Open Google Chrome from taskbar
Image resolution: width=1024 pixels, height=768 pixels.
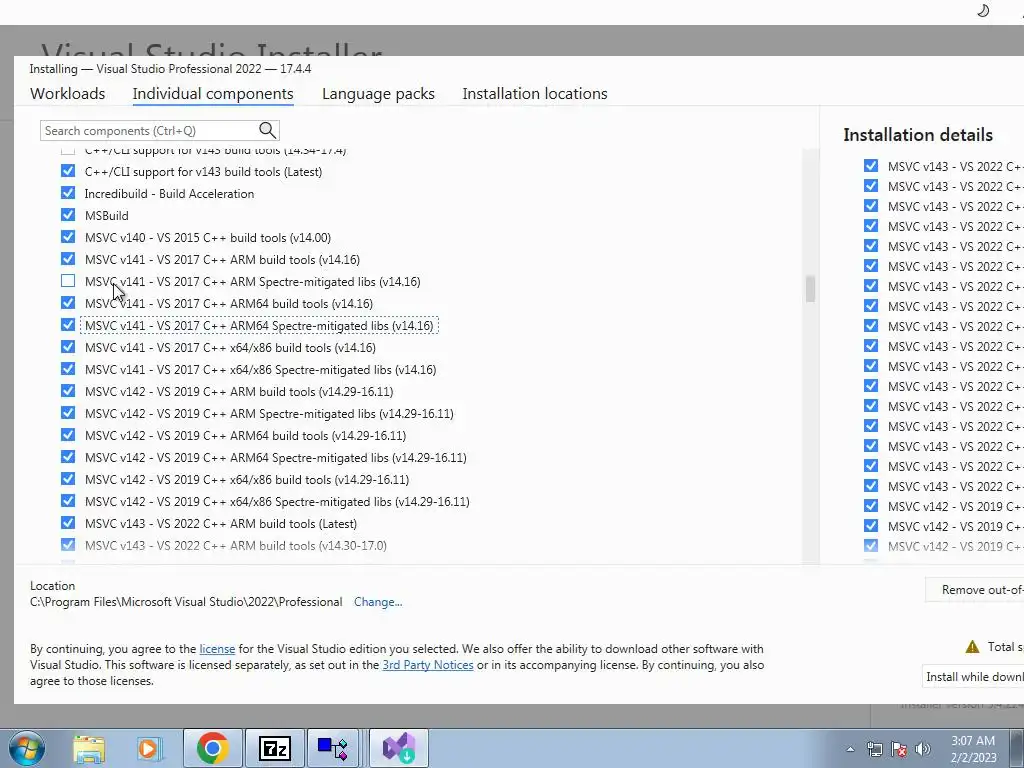point(212,748)
